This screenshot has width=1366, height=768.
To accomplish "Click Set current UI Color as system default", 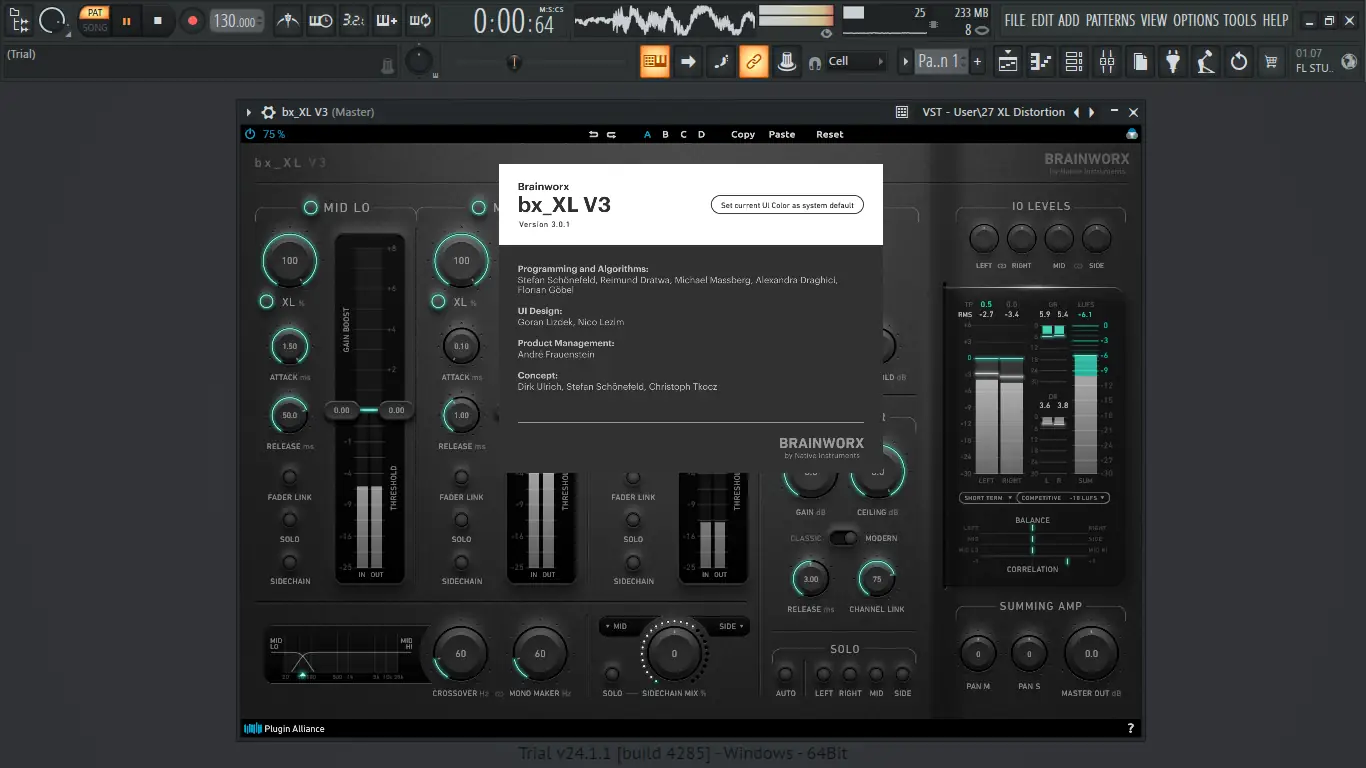I will click(788, 205).
